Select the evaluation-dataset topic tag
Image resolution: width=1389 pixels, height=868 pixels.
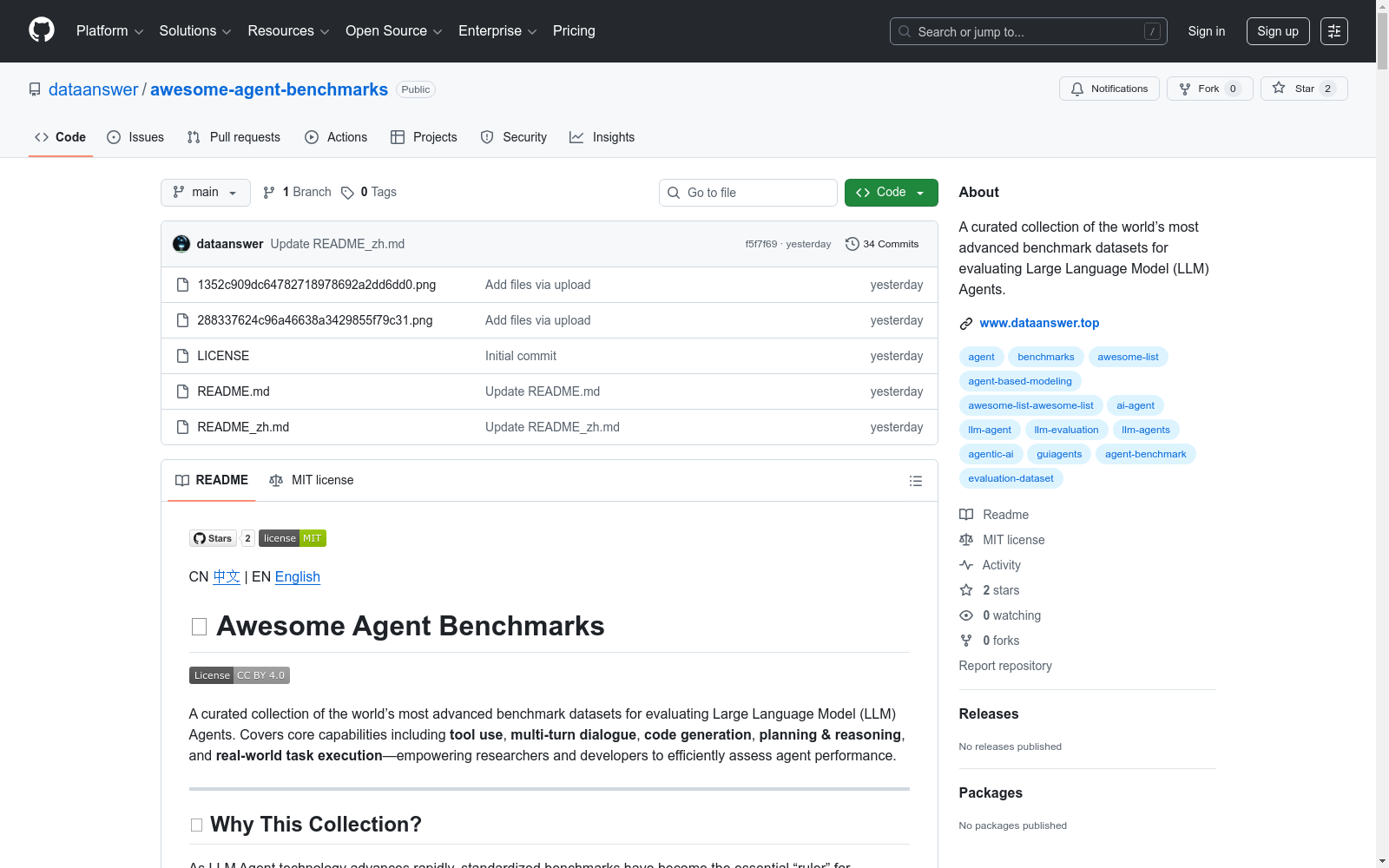tap(1010, 478)
